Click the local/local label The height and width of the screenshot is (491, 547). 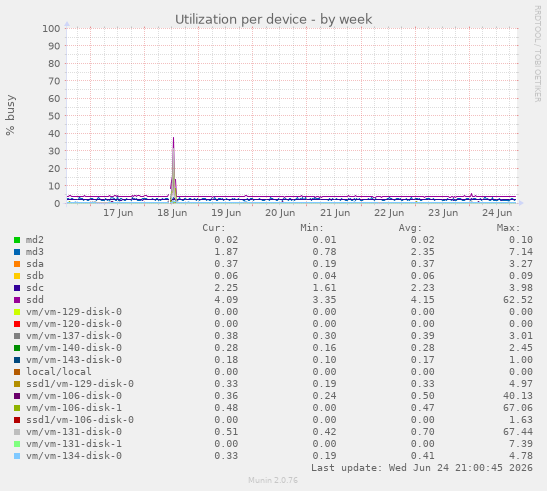(59, 372)
